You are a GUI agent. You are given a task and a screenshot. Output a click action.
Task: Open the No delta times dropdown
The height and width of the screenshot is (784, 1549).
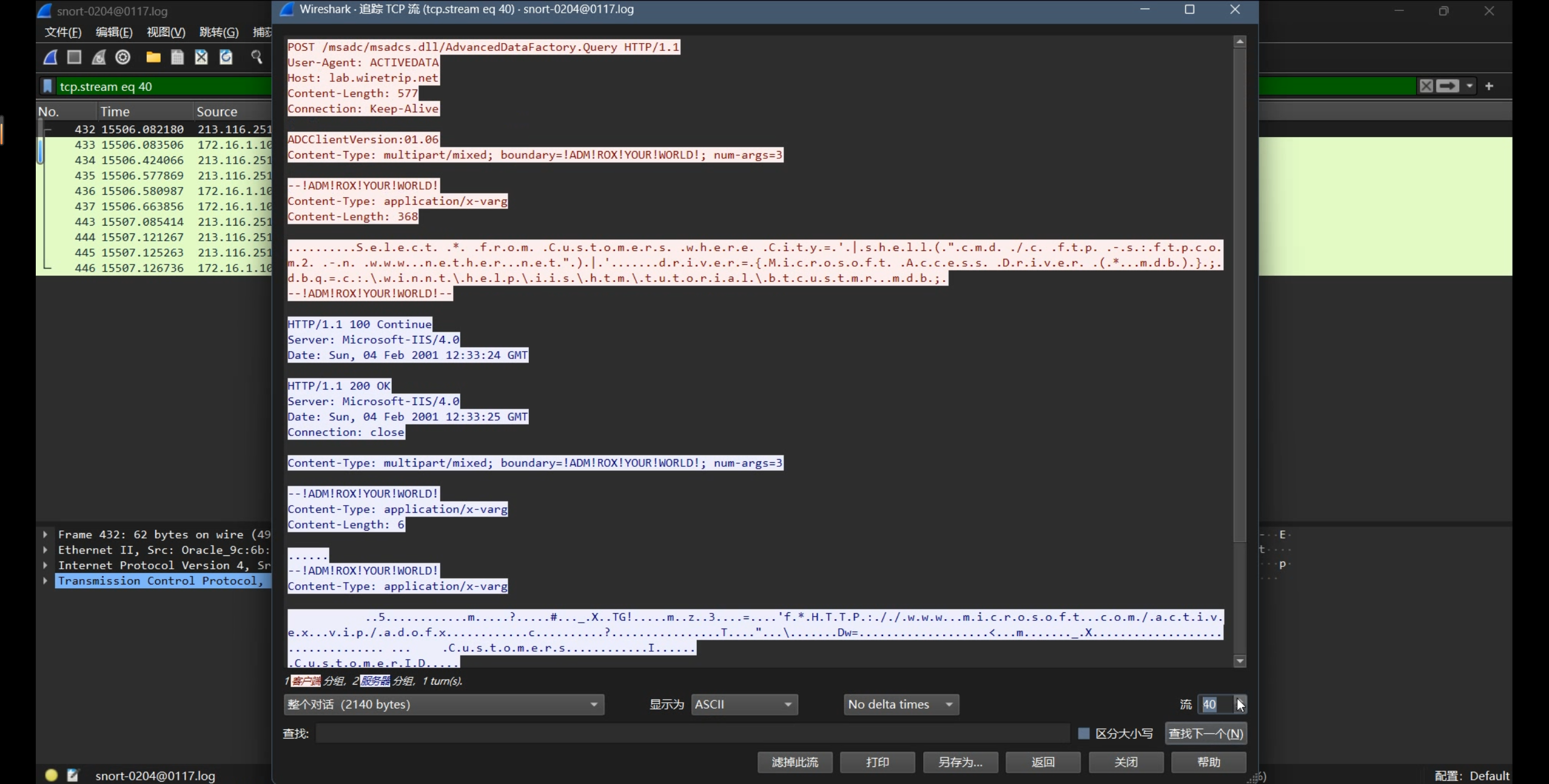pyautogui.click(x=901, y=705)
